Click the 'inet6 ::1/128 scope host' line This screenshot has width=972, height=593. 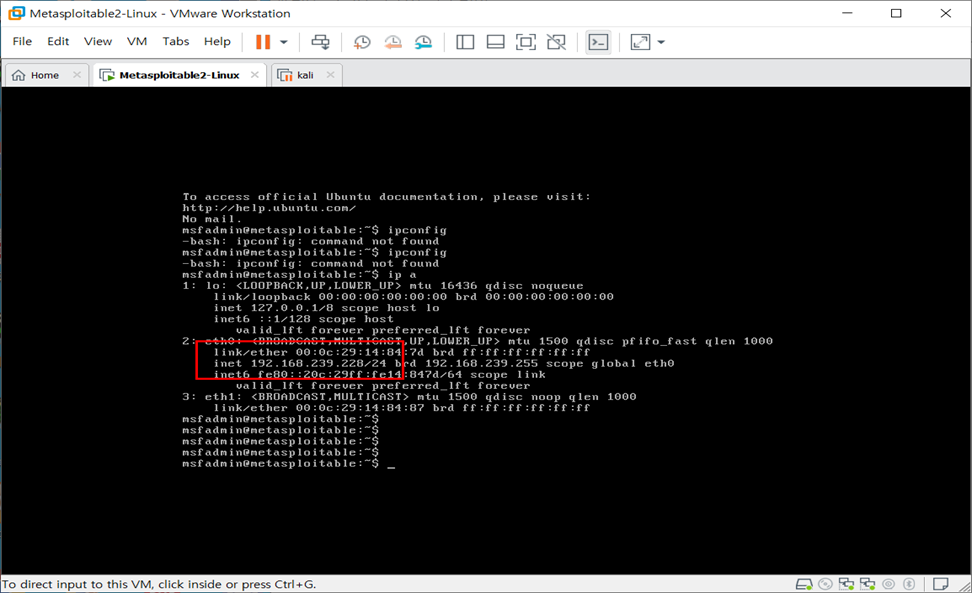304,319
